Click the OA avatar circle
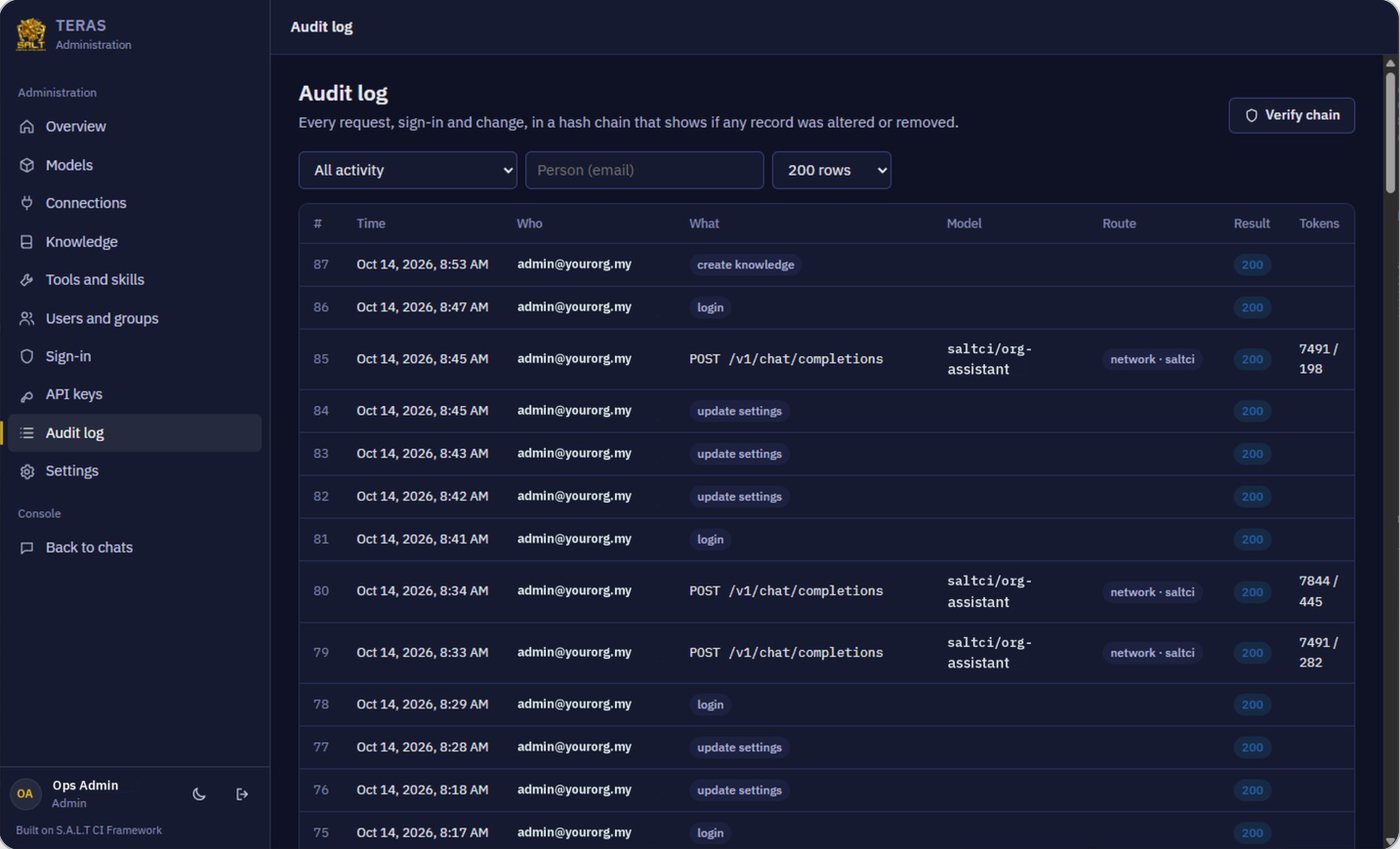1400x849 pixels. coord(25,794)
